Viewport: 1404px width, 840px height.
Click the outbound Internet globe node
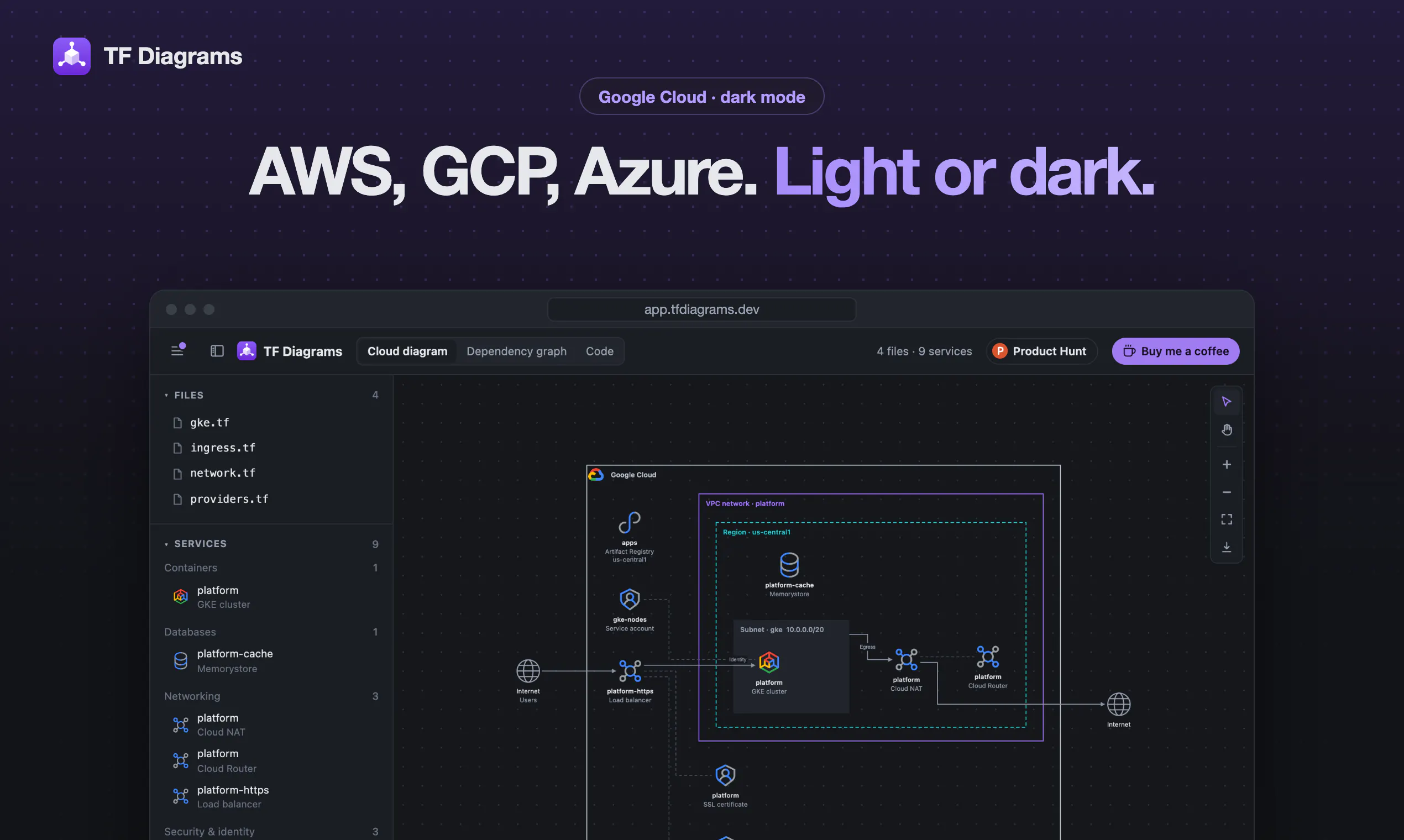[1118, 710]
